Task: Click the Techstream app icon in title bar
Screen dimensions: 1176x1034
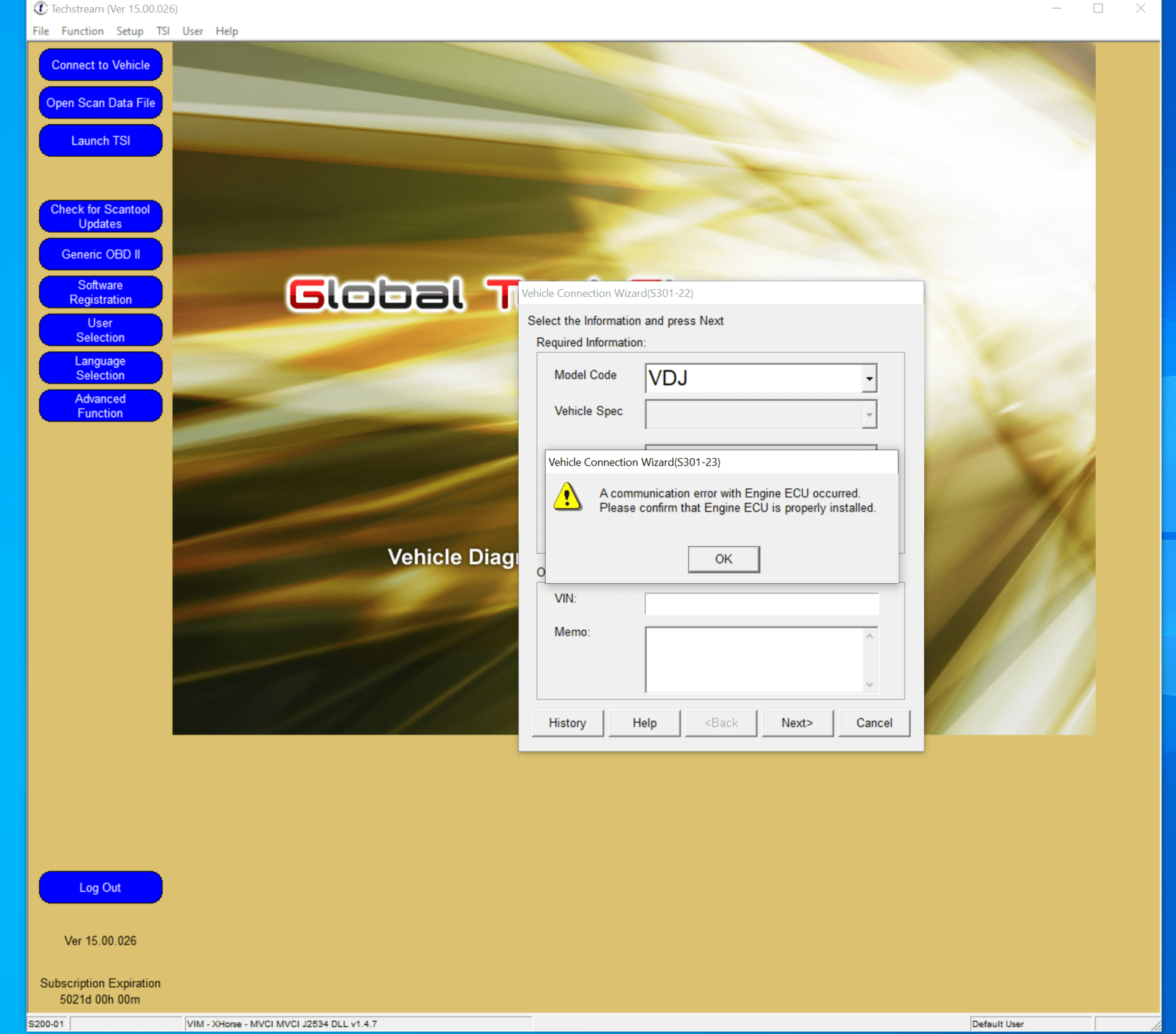Action: coord(40,9)
